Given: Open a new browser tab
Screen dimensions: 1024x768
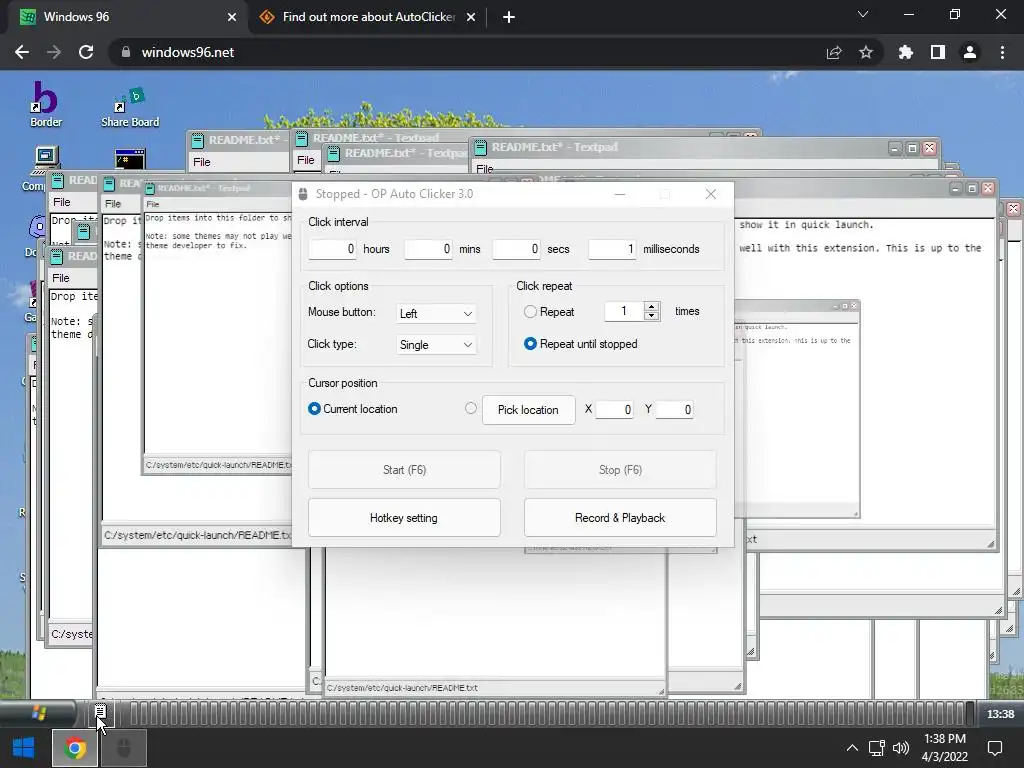Looking at the screenshot, I should click(509, 17).
